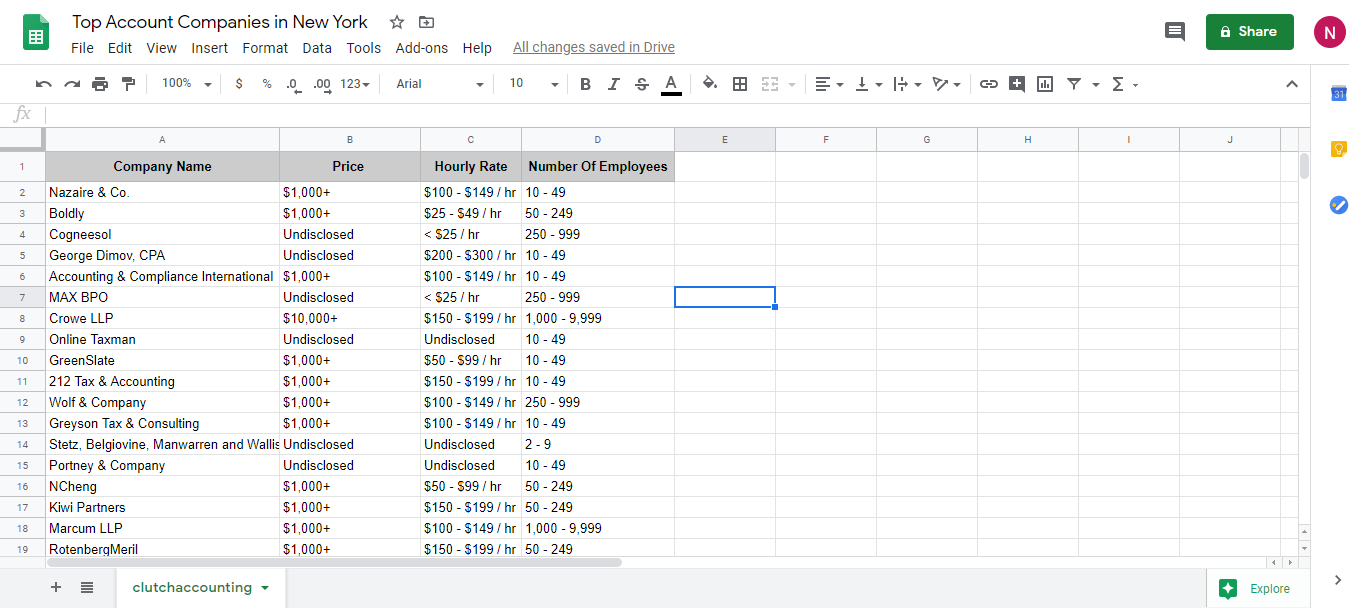This screenshot has height=608, width=1349.
Task: Open the Edit menu
Action: pos(120,48)
